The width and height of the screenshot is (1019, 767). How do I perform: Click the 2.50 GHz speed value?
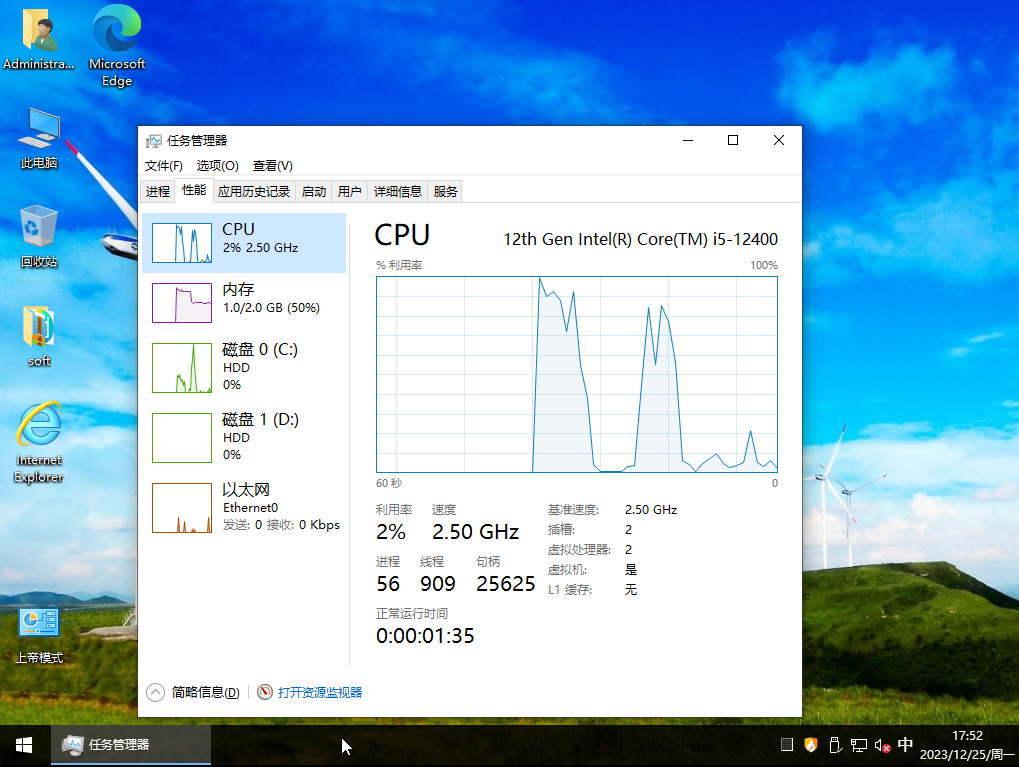476,532
